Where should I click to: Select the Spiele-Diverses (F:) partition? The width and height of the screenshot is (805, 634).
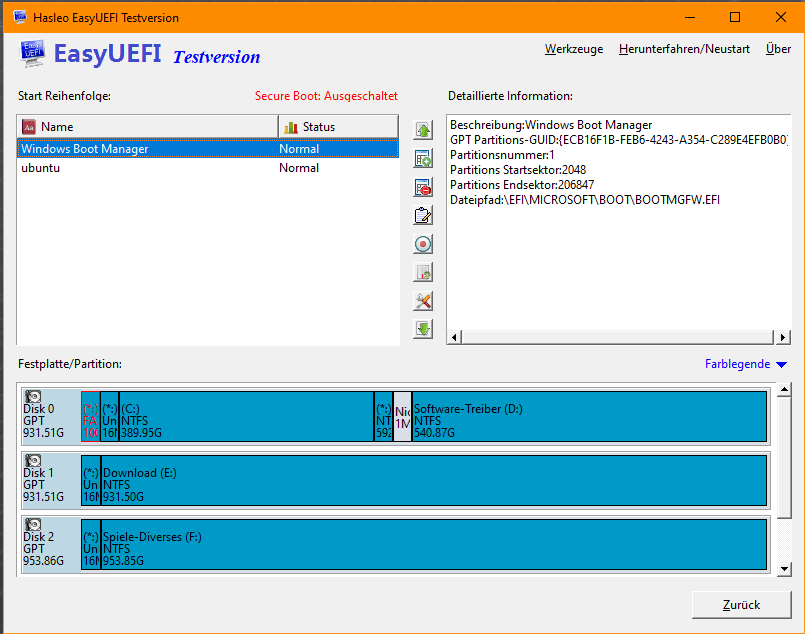click(434, 544)
